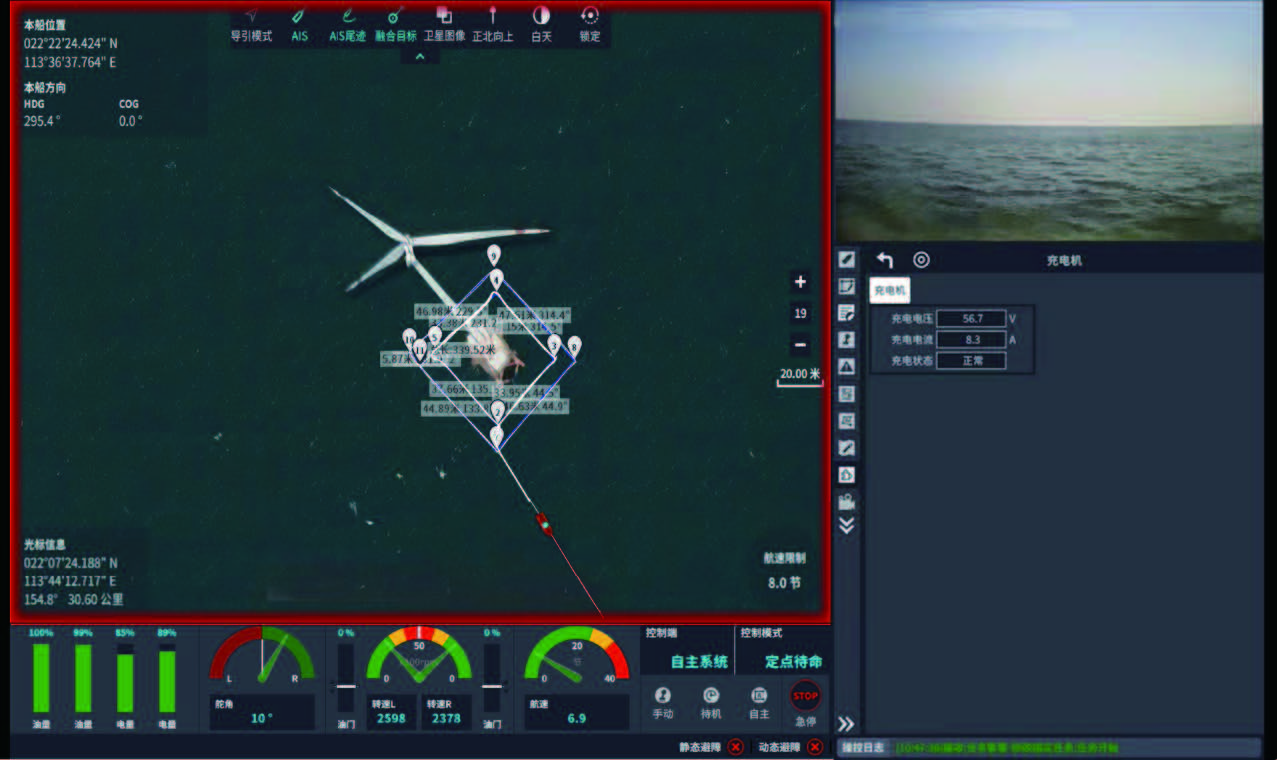1277x760 pixels.
Task: Click the warning triangle sidebar icon
Action: (846, 366)
